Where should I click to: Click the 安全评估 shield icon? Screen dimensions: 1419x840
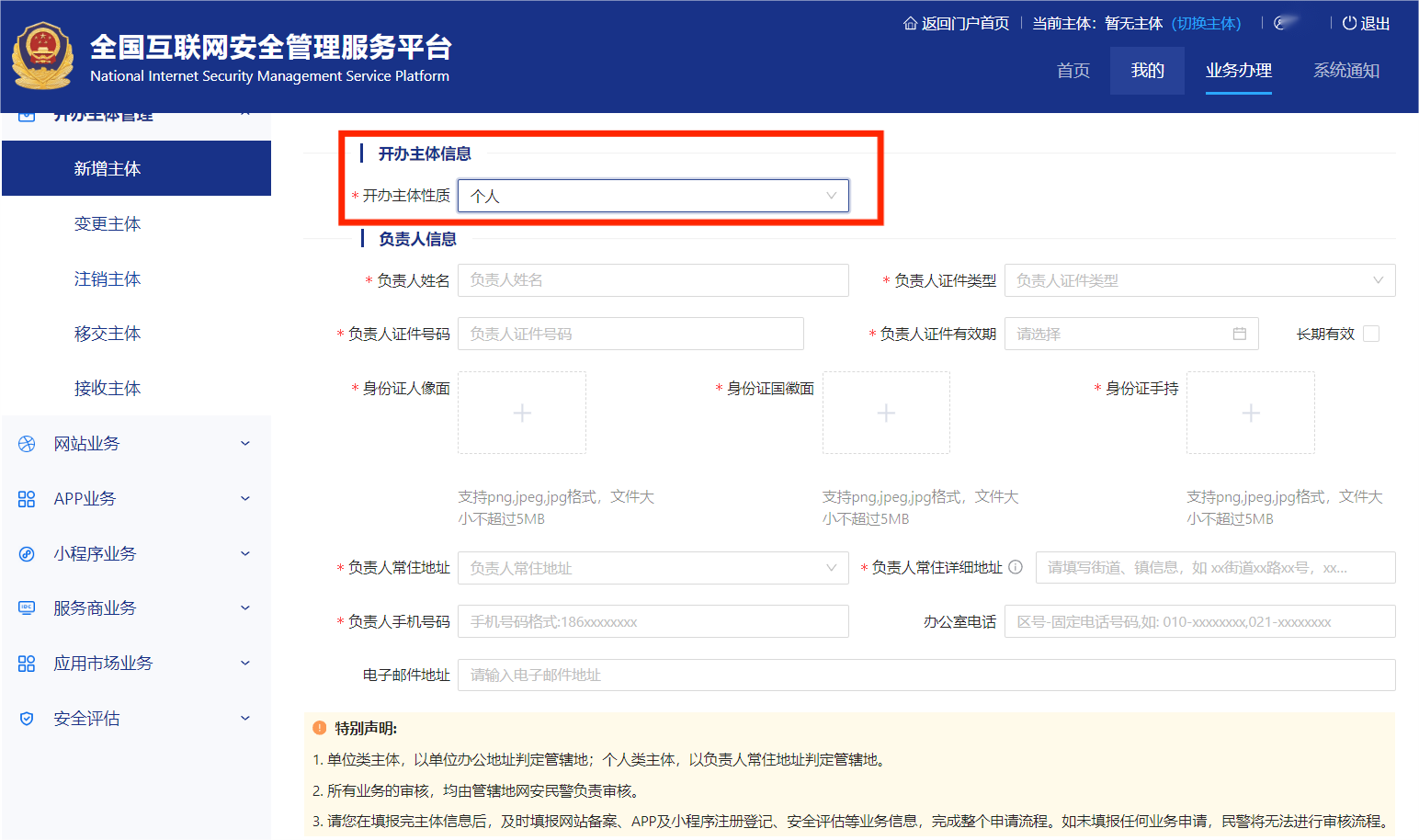pos(26,718)
